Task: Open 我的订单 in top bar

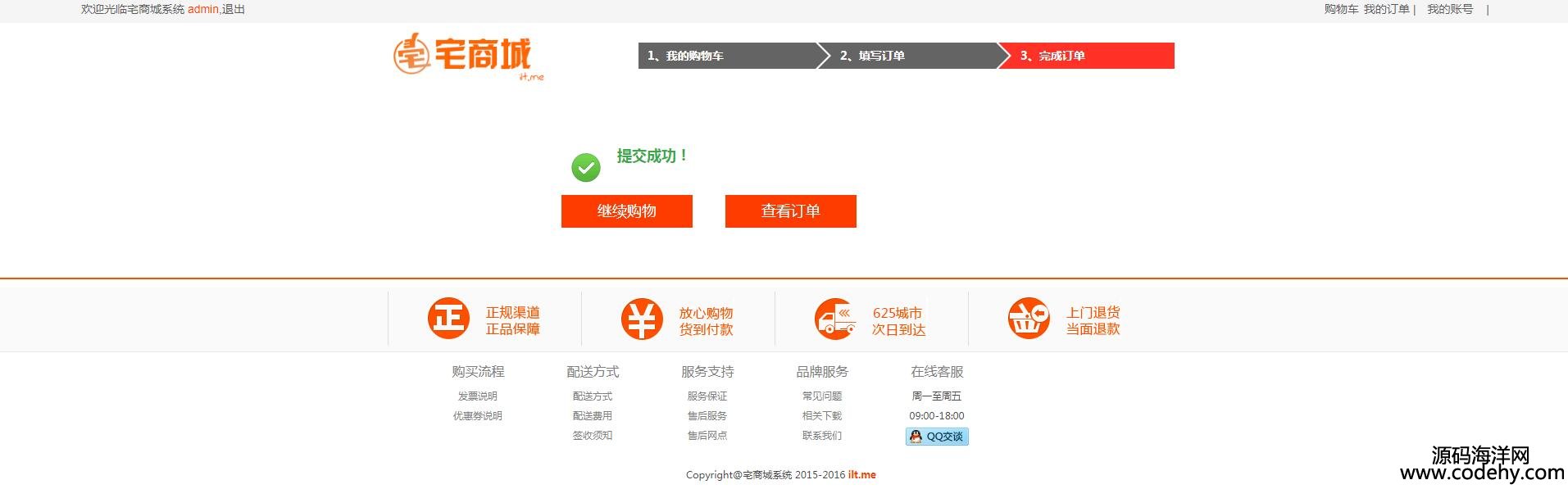Action: 1386,10
